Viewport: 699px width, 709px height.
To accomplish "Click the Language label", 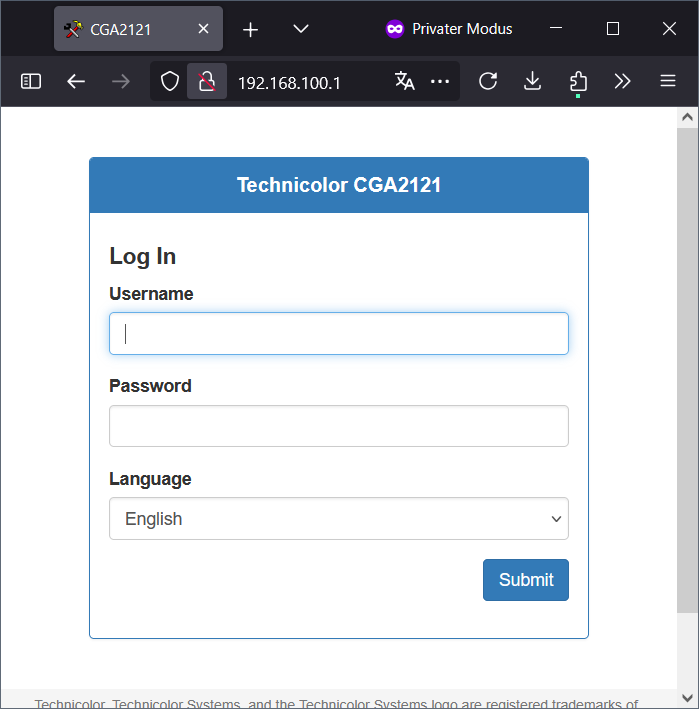I will (x=151, y=479).
